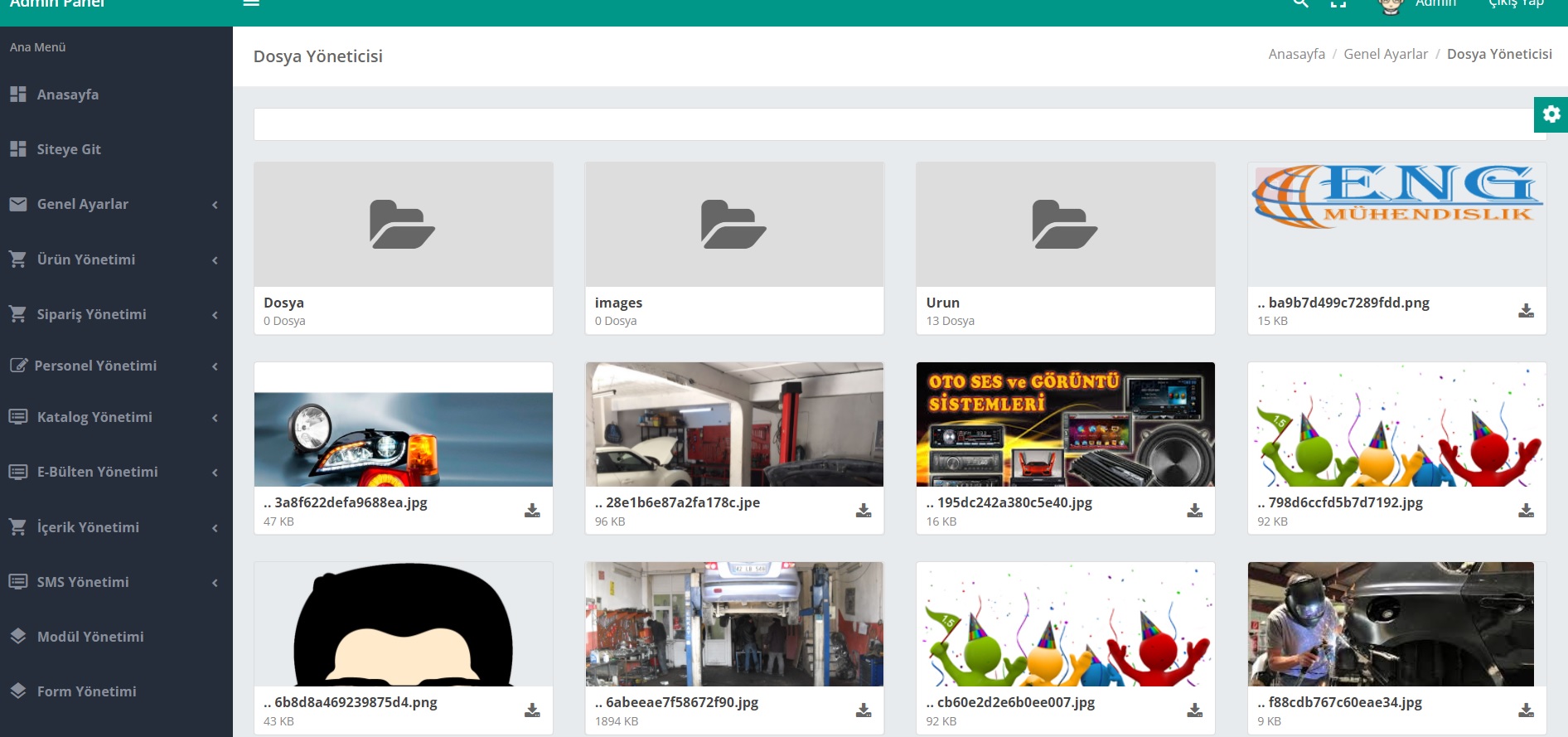Select Modül Yönetimi in sidebar
Viewport: 1568px width, 737px height.
(x=90, y=637)
